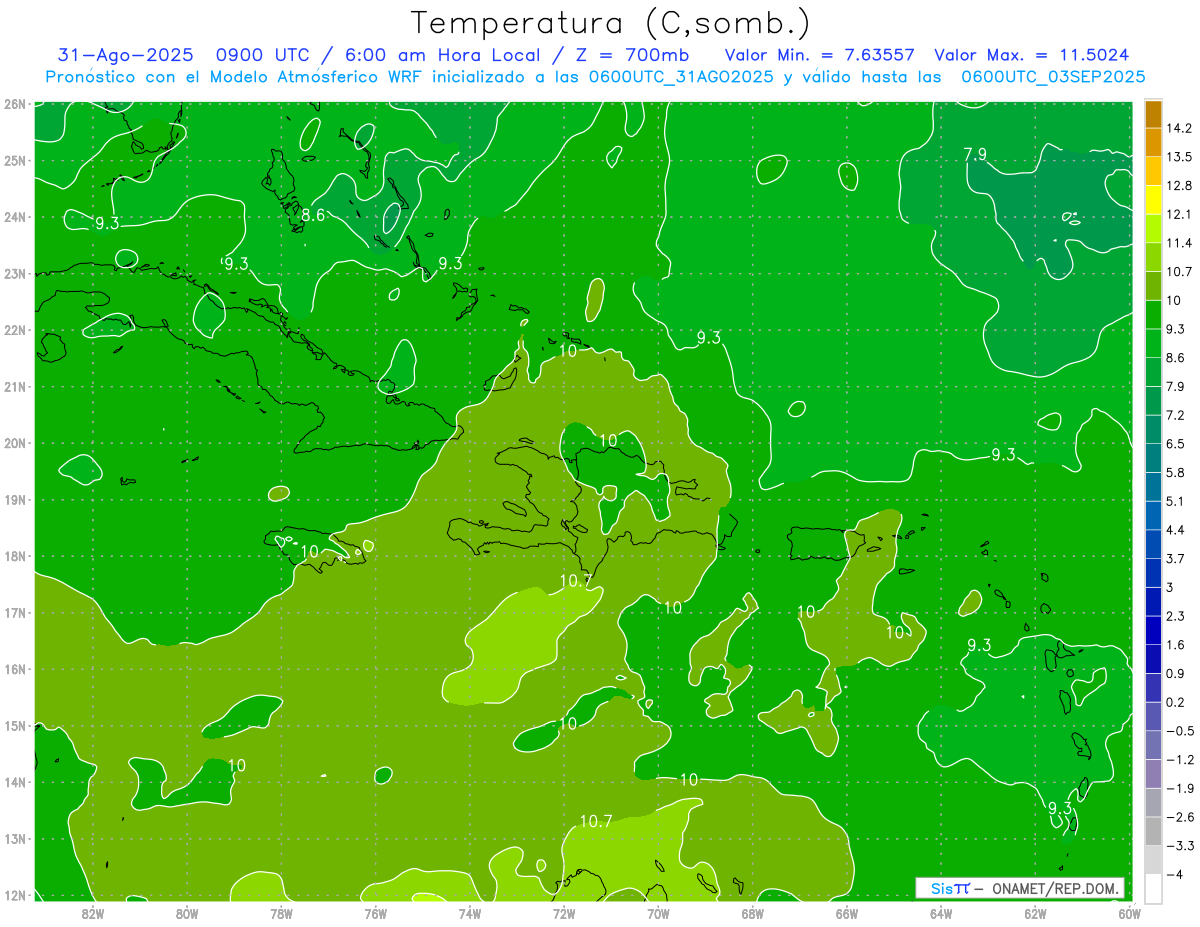Click the 70W longitude axis label

tap(658, 913)
